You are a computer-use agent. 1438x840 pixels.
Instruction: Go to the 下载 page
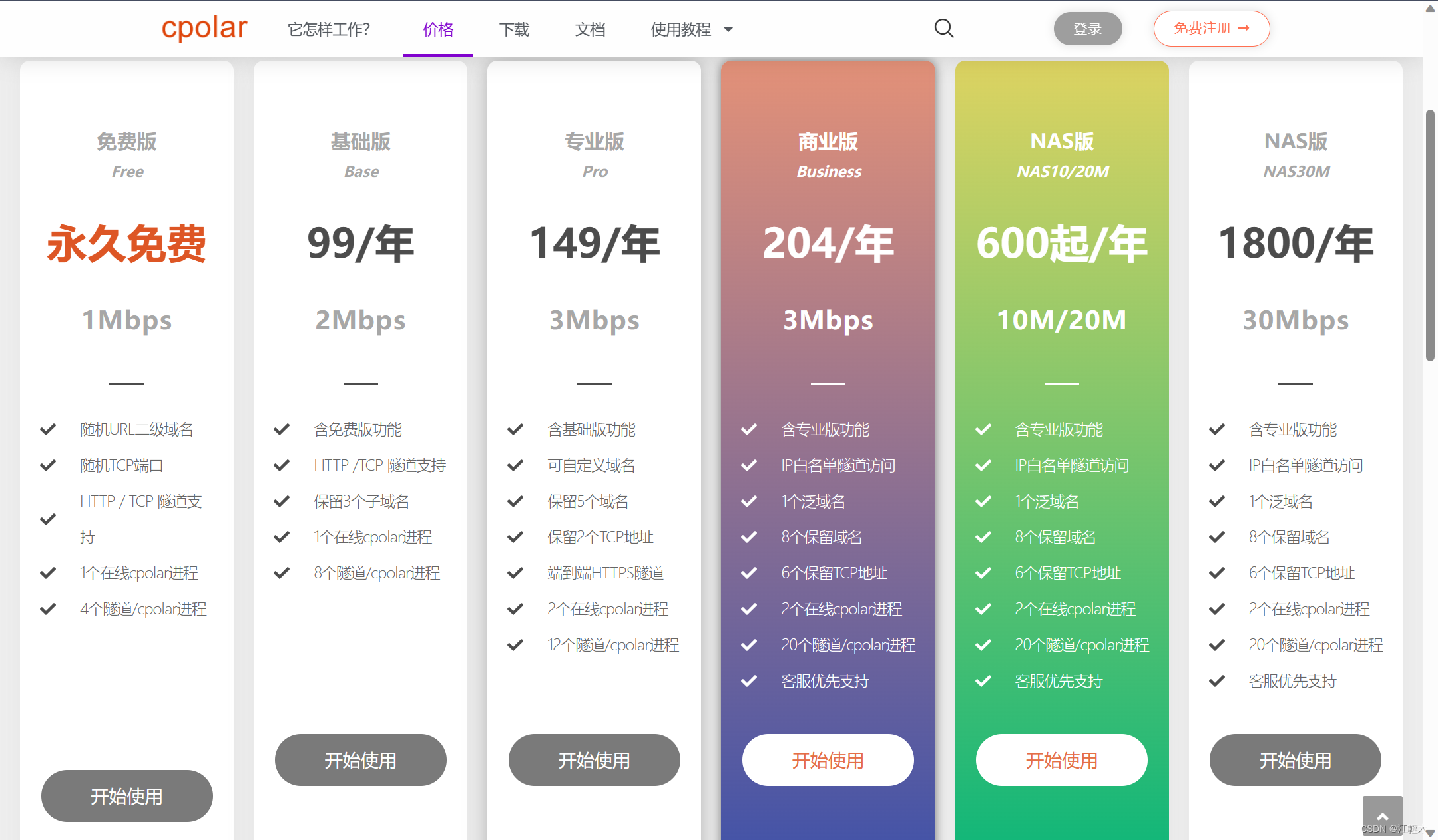[514, 29]
